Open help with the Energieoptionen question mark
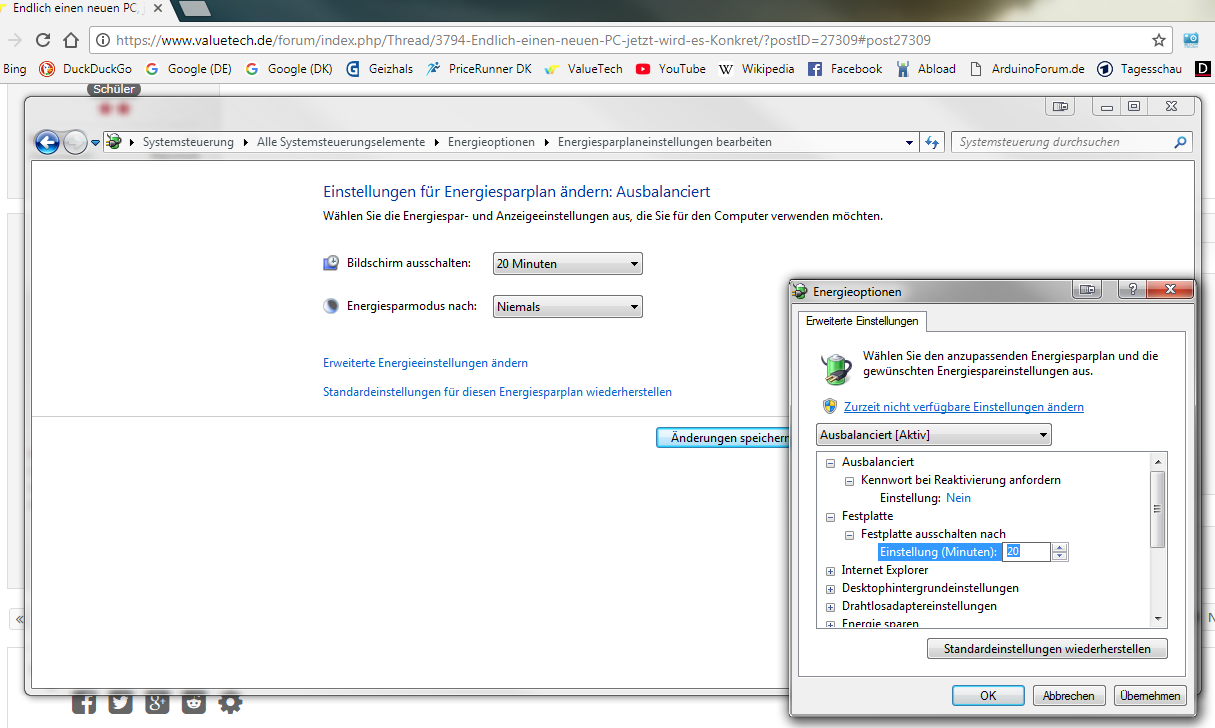This screenshot has height=728, width=1215. [1132, 290]
